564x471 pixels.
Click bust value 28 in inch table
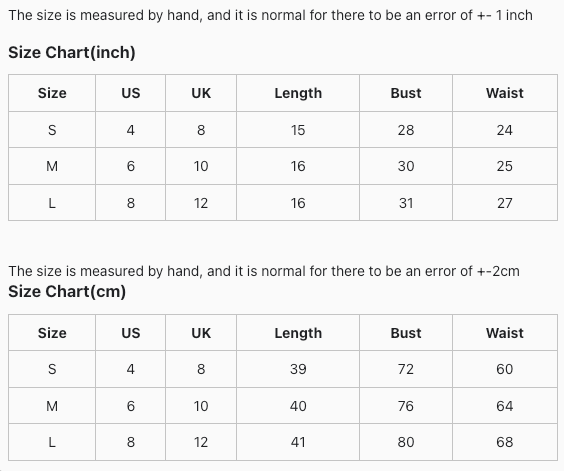point(406,130)
